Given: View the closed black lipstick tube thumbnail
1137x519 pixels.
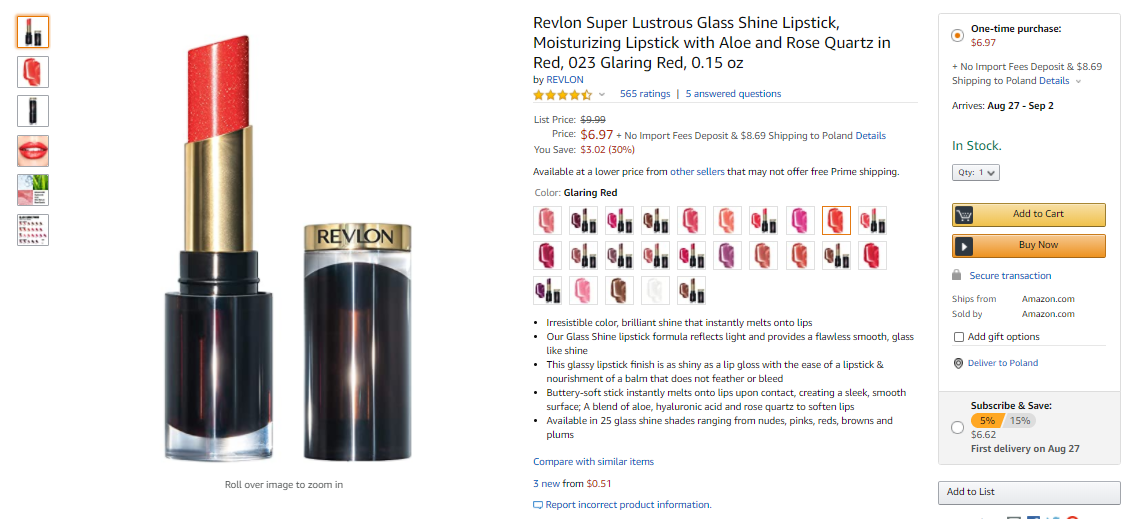Looking at the screenshot, I should click(33, 111).
